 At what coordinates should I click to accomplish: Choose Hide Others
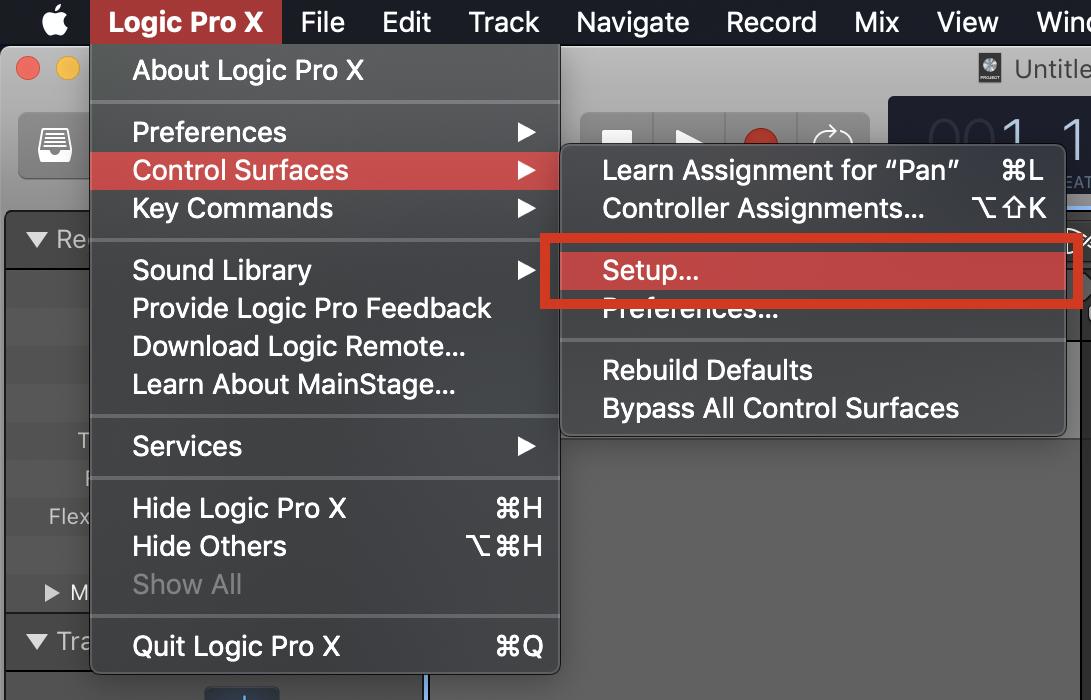tap(325, 546)
